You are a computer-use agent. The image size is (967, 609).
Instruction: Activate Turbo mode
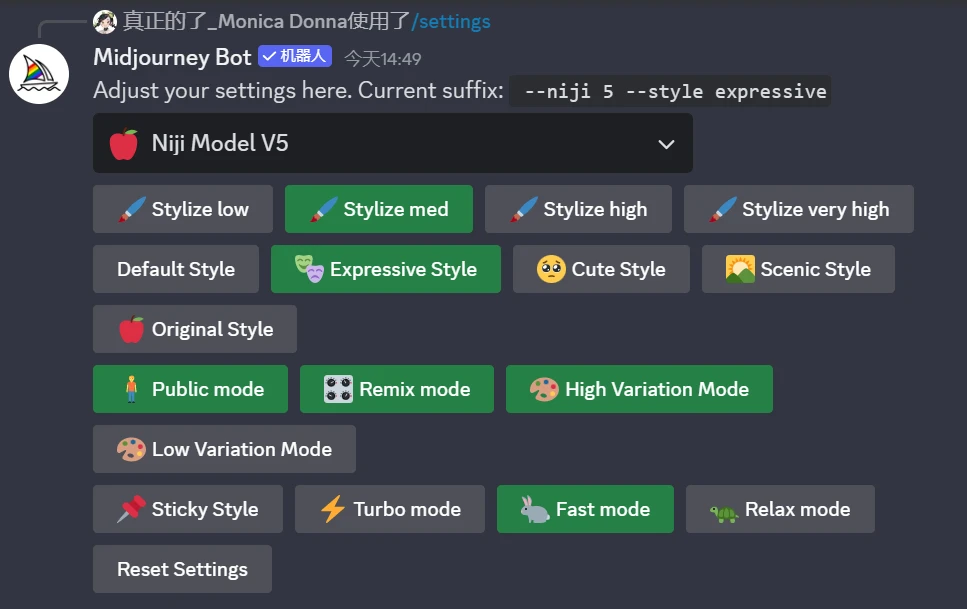click(390, 509)
